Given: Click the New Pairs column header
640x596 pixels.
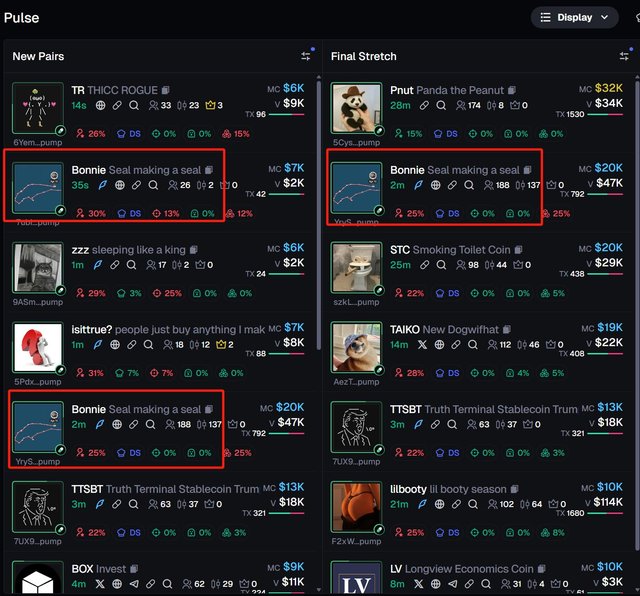Looking at the screenshot, I should point(38,56).
